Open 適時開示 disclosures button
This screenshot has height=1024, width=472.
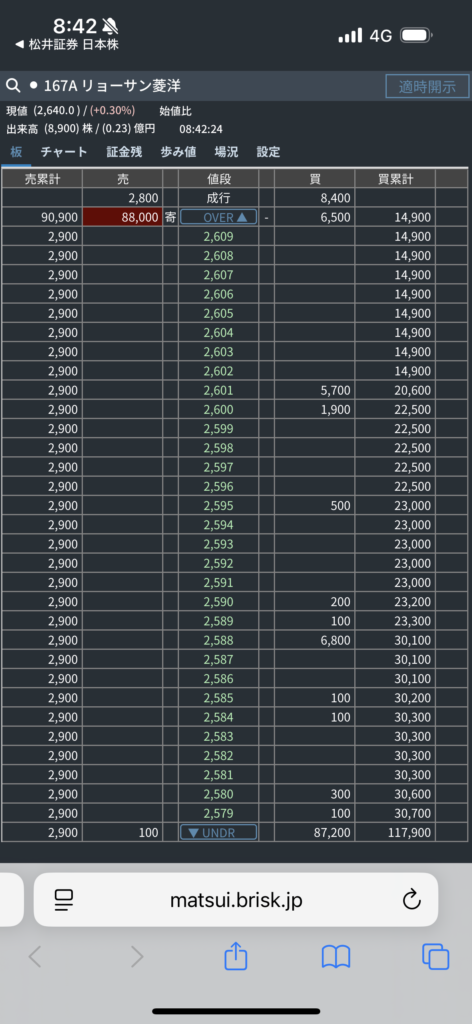pyautogui.click(x=427, y=86)
